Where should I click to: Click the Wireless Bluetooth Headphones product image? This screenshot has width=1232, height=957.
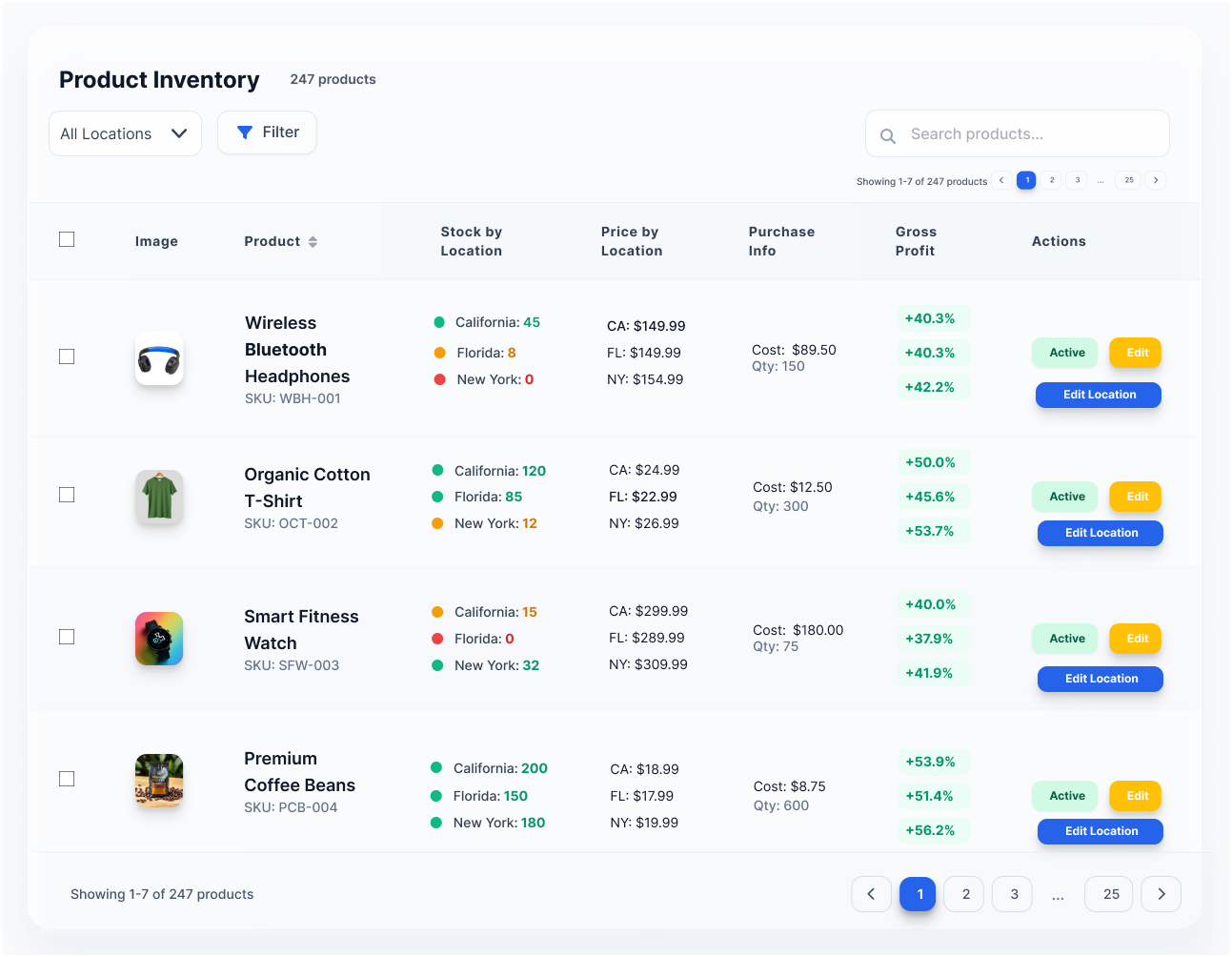coord(159,359)
